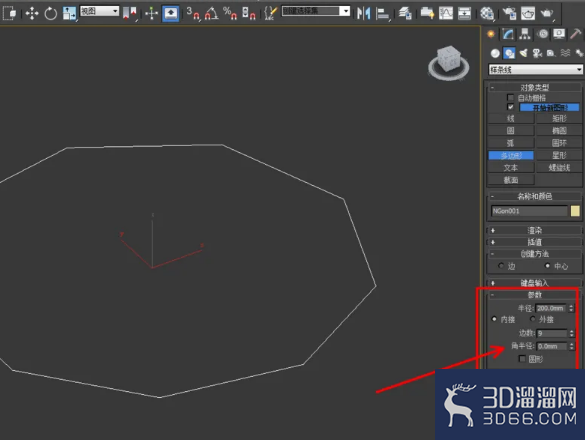This screenshot has height=440, width=585.
Task: Open the object color swatch
Action: pyautogui.click(x=575, y=211)
